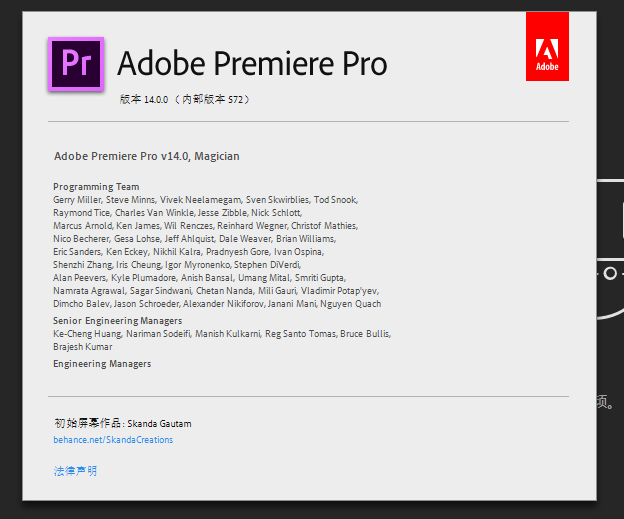Click the version 14.0.0 build text
624x519 pixels.
coord(184,100)
